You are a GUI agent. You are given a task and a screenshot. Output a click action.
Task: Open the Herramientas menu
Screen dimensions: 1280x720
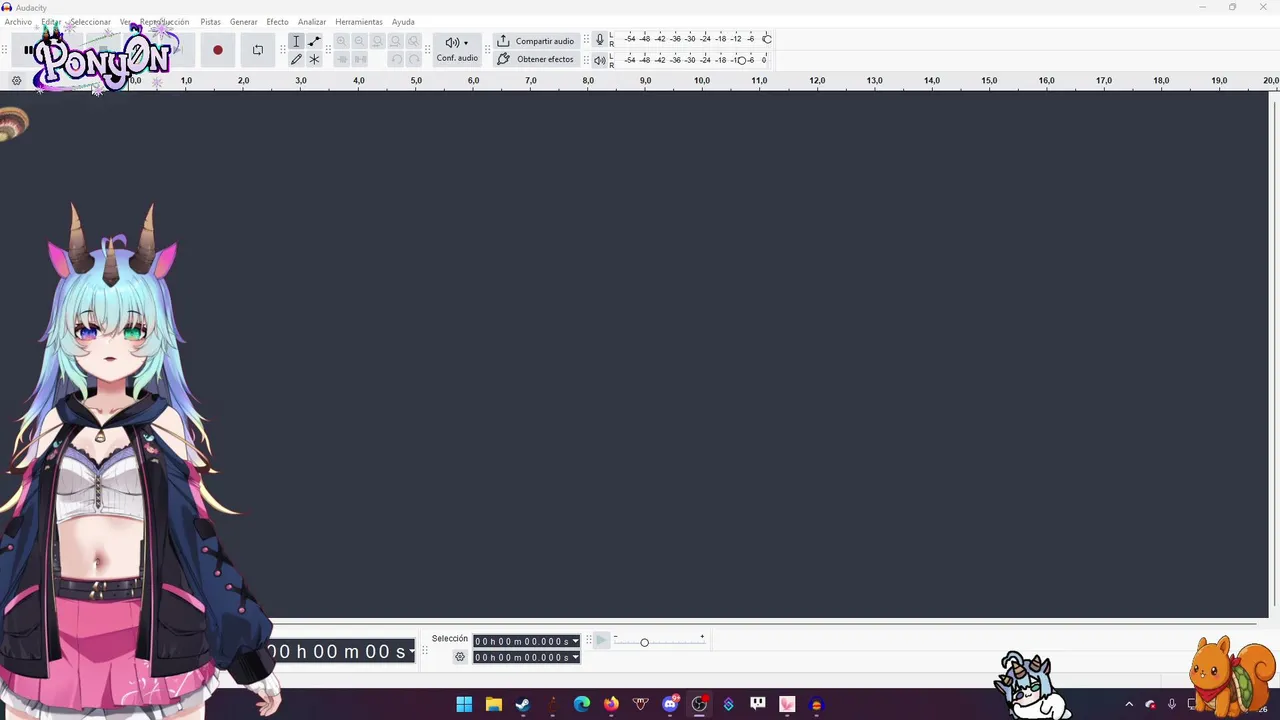point(359,22)
